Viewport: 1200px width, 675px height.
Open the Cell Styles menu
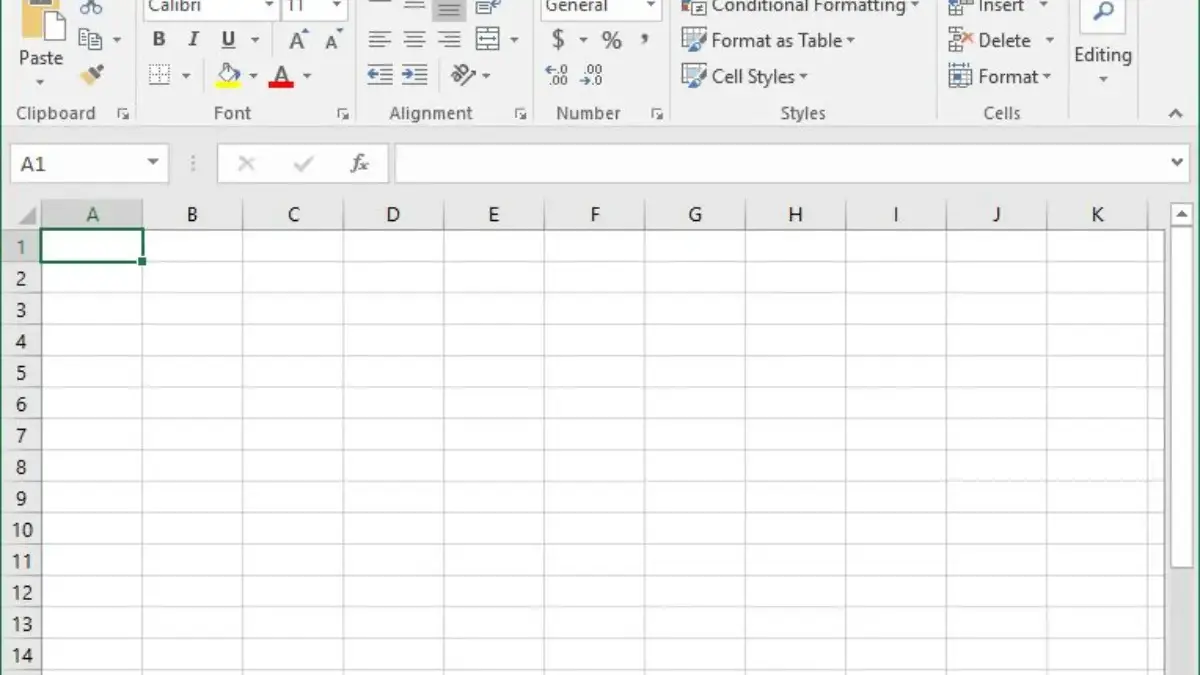[744, 76]
